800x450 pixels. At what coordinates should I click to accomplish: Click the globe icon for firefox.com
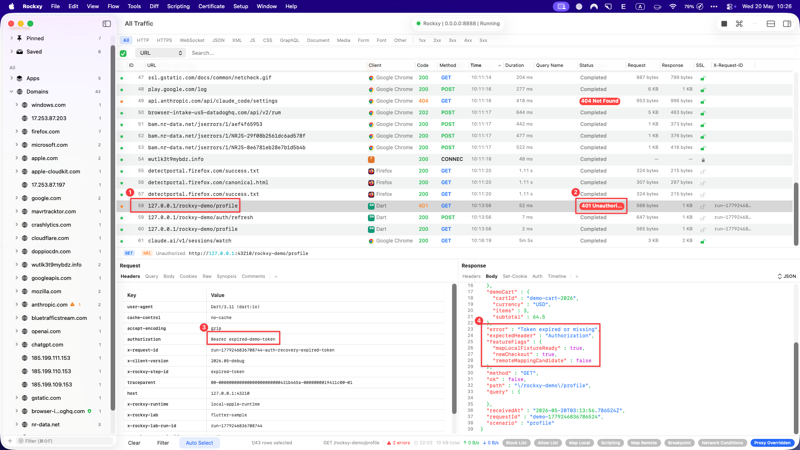pyautogui.click(x=24, y=132)
